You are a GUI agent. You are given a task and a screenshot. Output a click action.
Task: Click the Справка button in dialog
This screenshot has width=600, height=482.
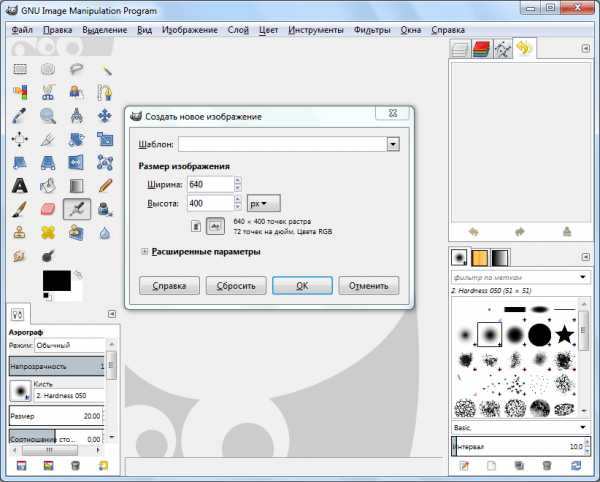(169, 286)
